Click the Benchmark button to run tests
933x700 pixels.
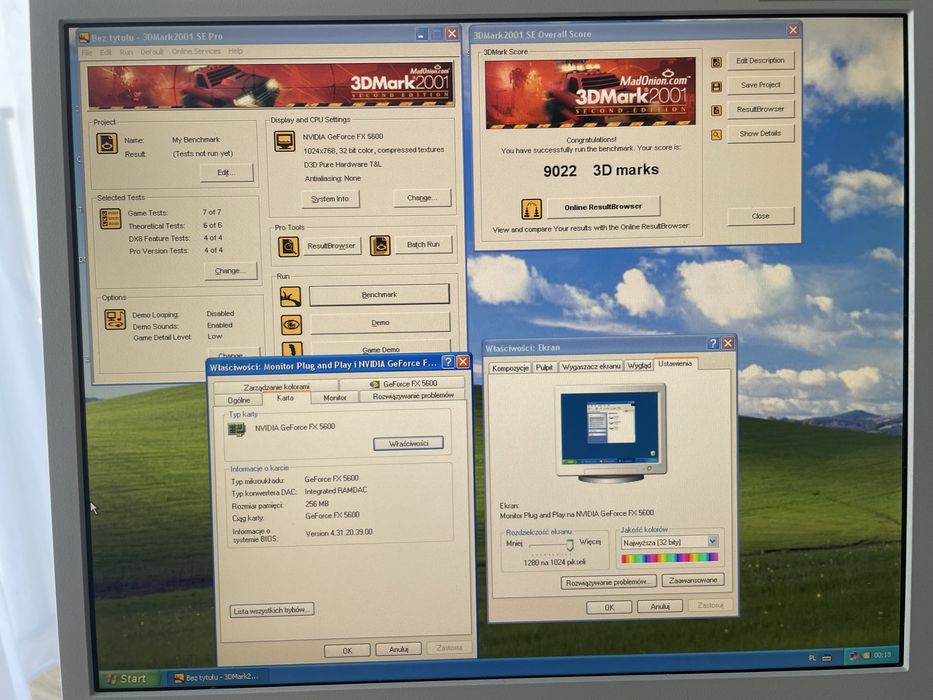point(379,295)
